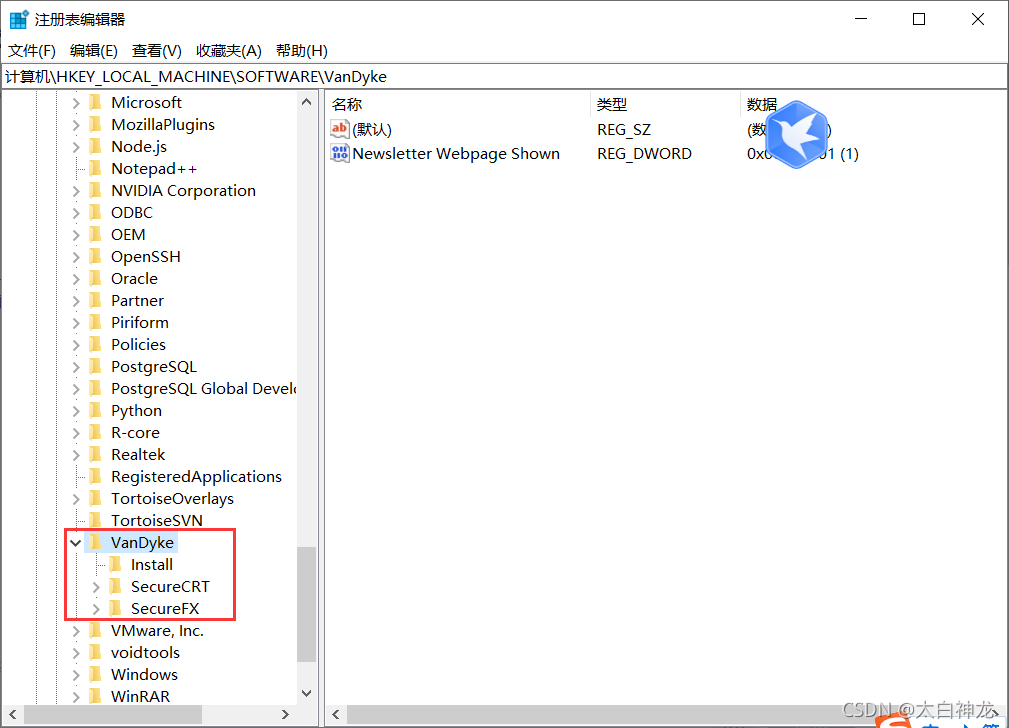Screen dimensions: 1009x728
Task: Click tree pane scroll up arrow
Action: pos(307,102)
